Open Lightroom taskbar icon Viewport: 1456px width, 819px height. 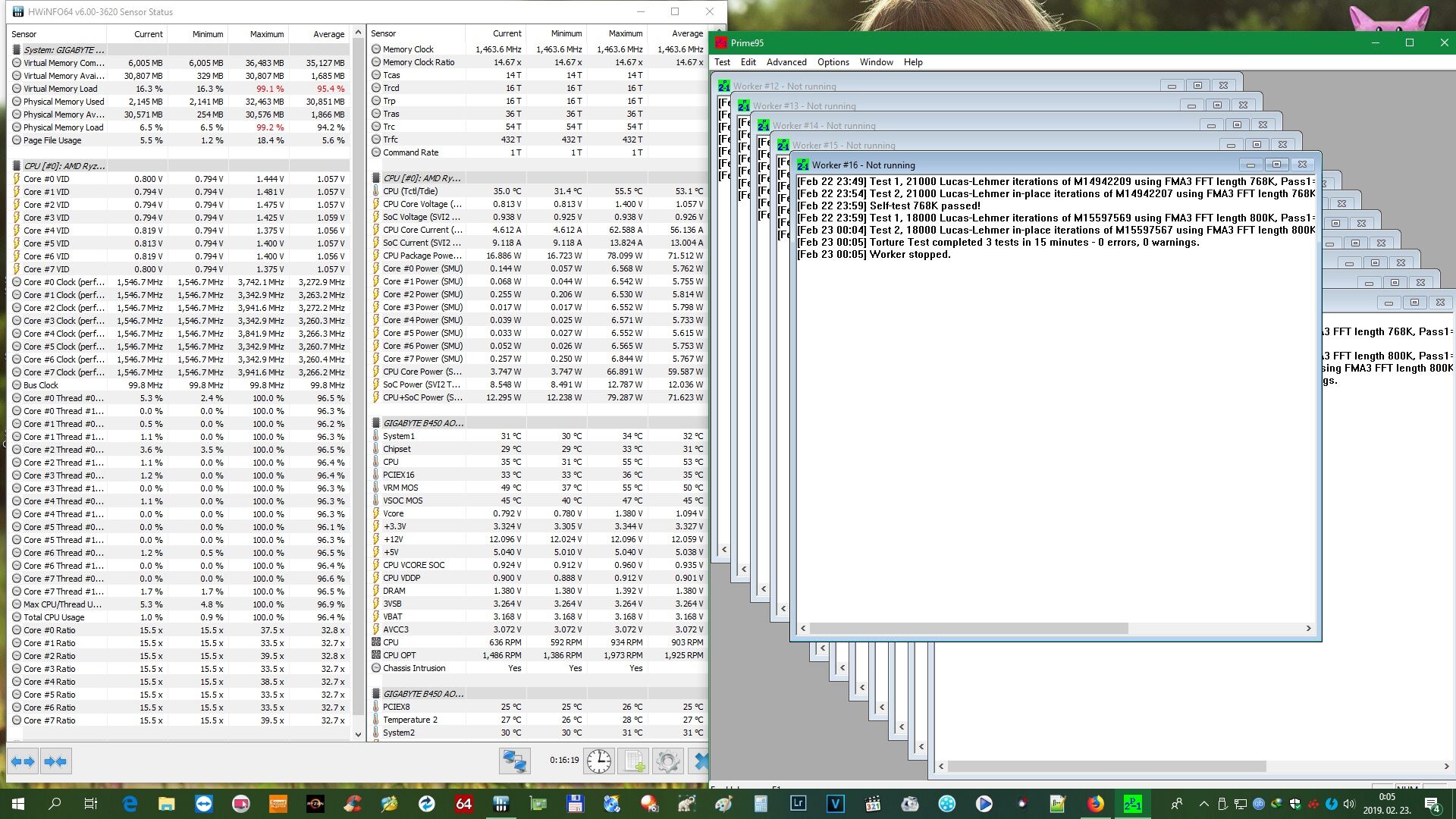point(798,804)
